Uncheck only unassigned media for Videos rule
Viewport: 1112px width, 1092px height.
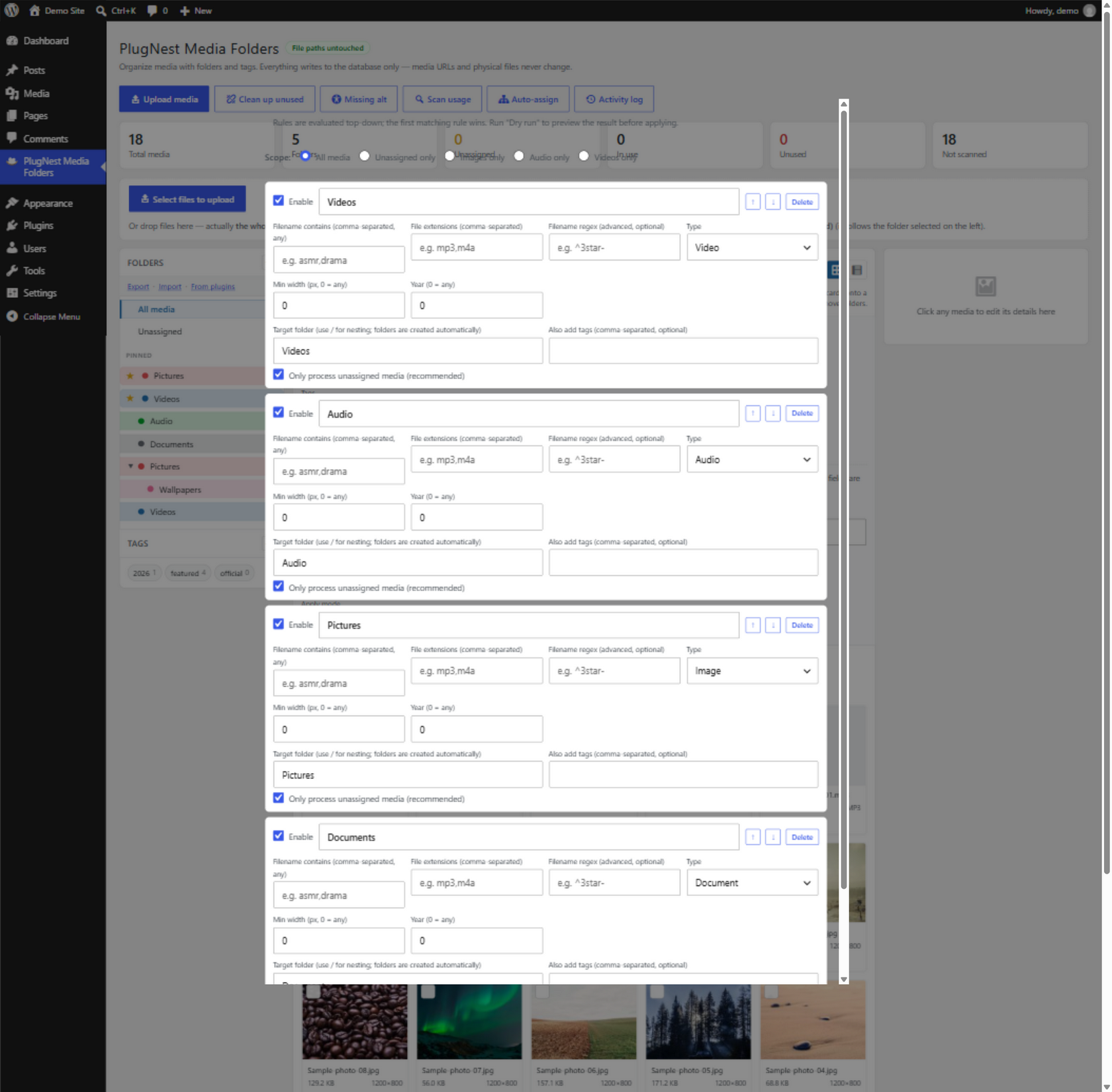click(x=279, y=375)
